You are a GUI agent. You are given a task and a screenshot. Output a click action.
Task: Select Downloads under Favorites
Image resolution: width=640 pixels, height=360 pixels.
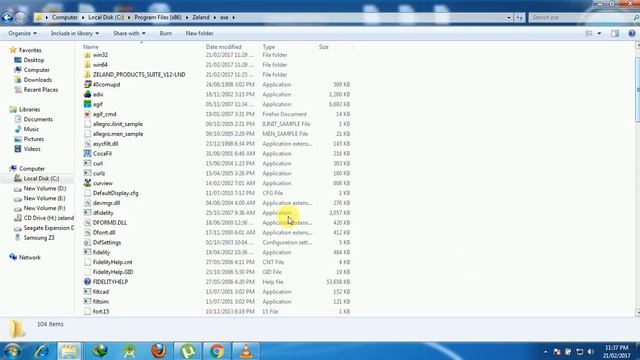click(x=38, y=80)
